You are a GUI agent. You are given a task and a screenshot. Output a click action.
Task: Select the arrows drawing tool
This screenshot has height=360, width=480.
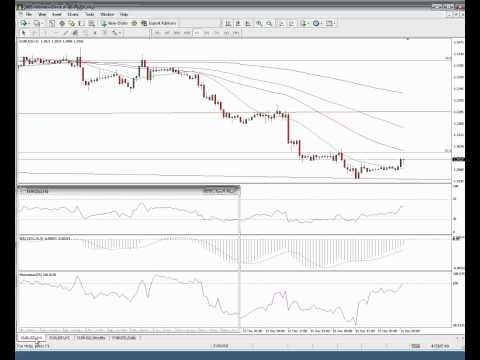[114, 33]
